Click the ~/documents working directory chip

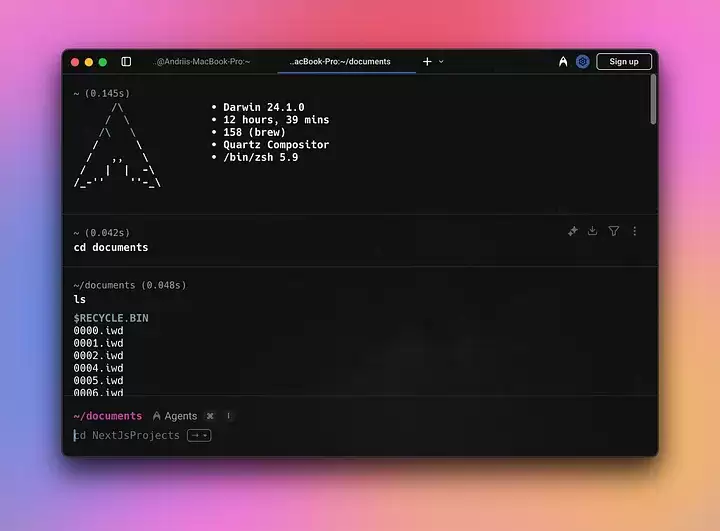point(108,416)
